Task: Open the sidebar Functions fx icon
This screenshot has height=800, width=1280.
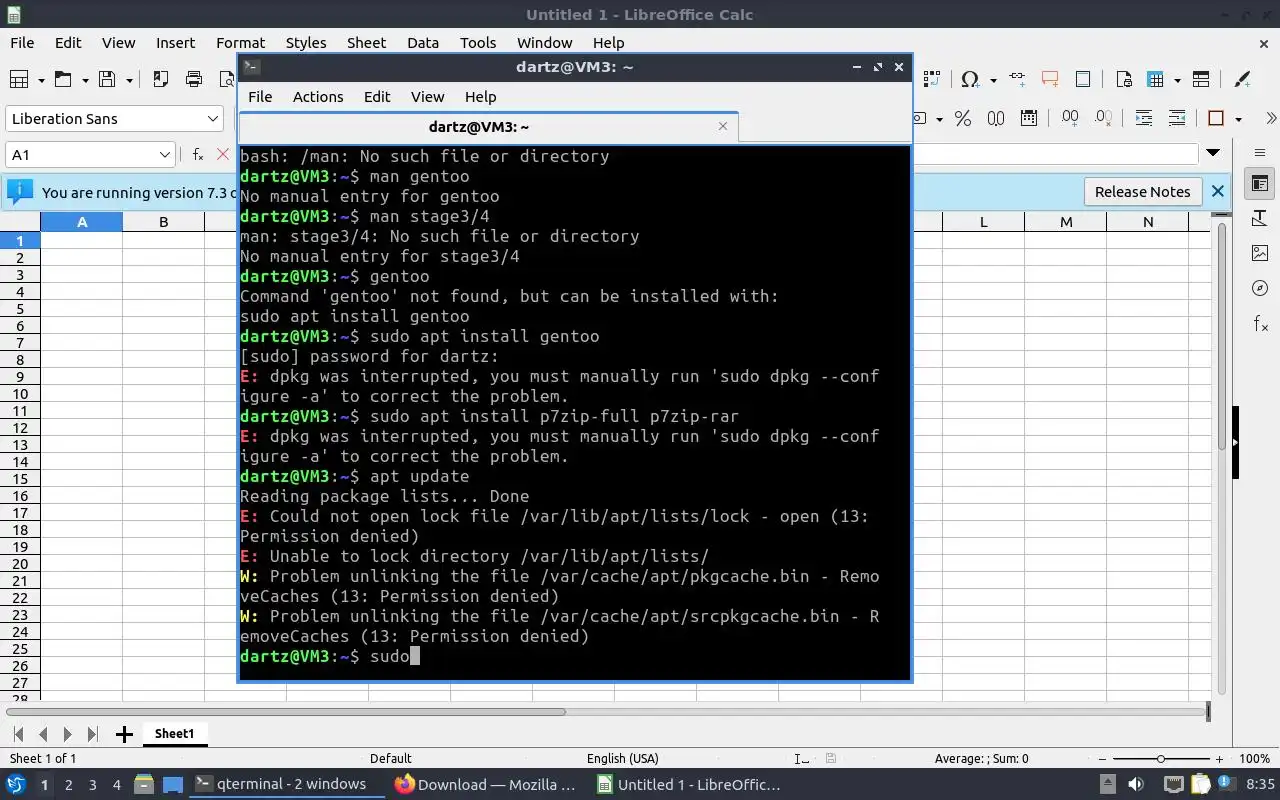Action: 1260,323
